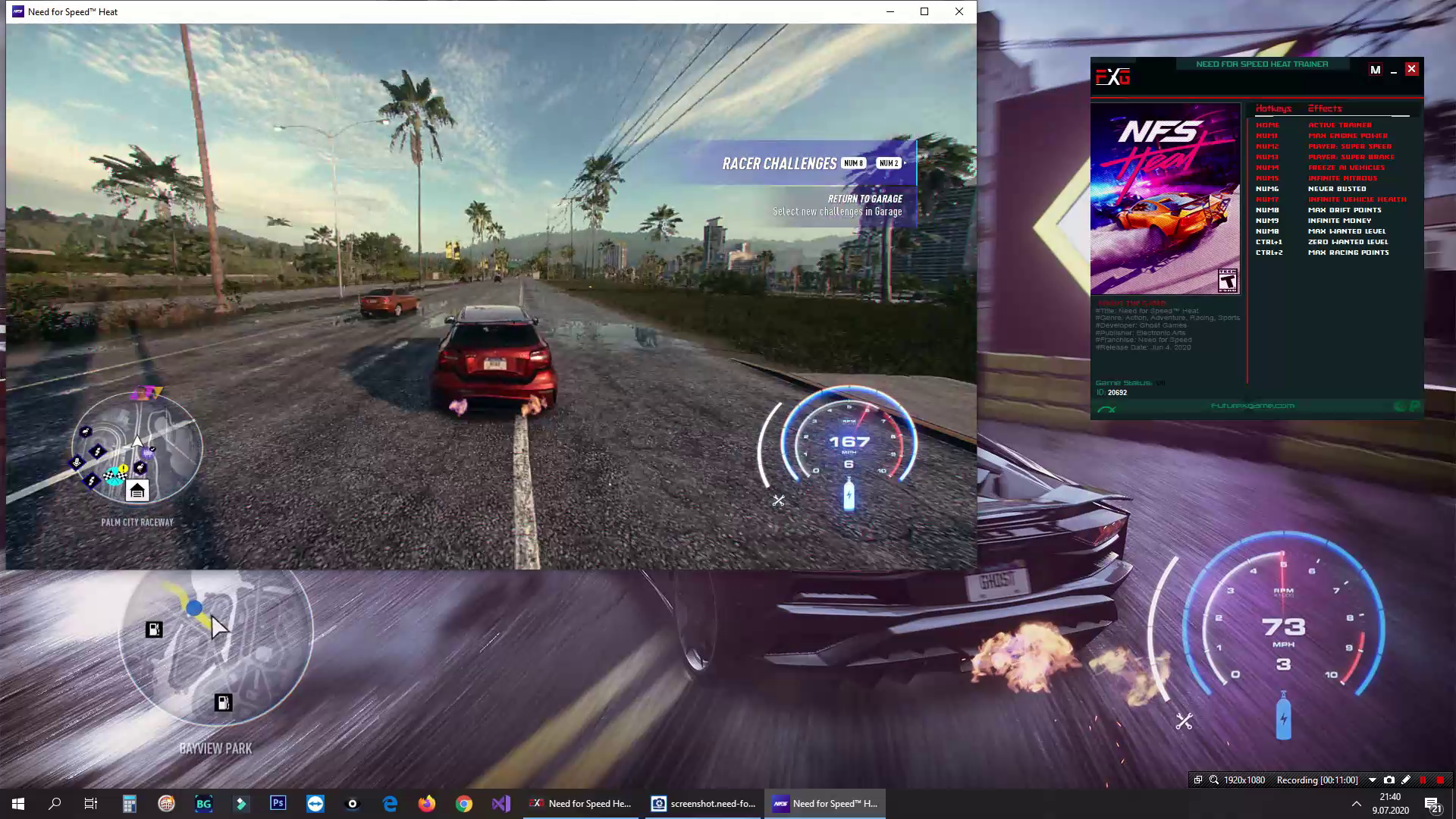Viewport: 1456px width, 819px height.
Task: Open Calculator from the taskbar
Action: pyautogui.click(x=129, y=803)
